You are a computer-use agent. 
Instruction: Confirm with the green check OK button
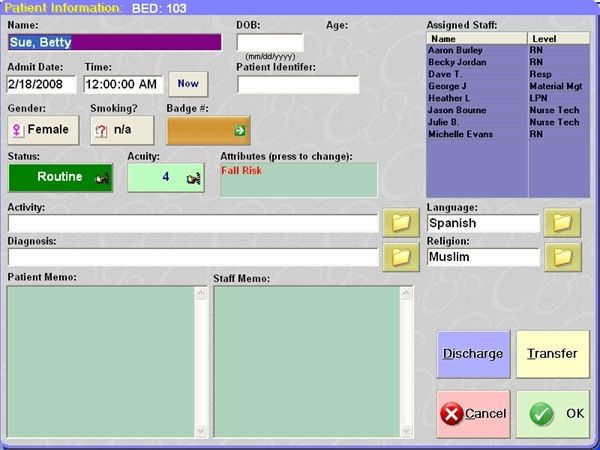(x=553, y=414)
